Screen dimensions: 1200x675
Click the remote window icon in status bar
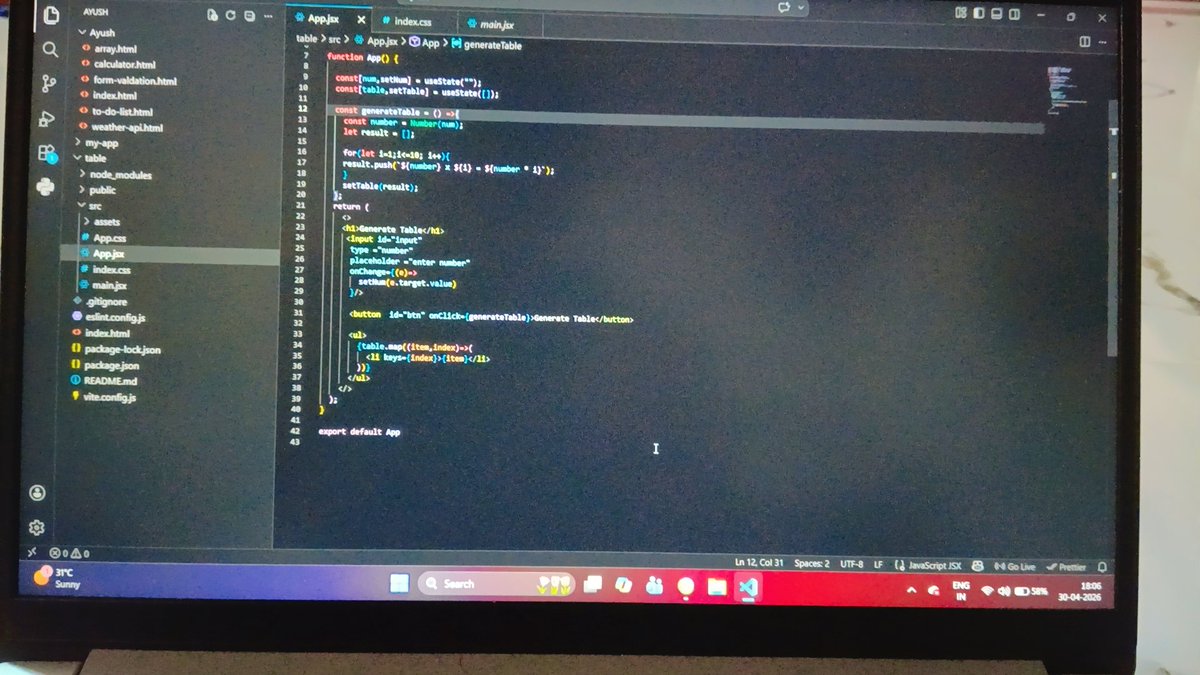pos(31,551)
